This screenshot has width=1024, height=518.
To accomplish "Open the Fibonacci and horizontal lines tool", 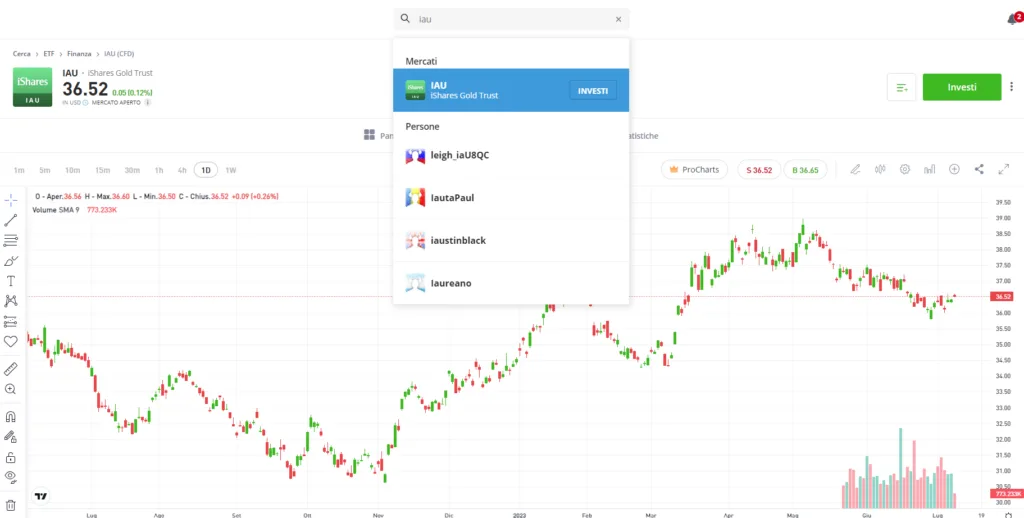I will tap(10, 240).
